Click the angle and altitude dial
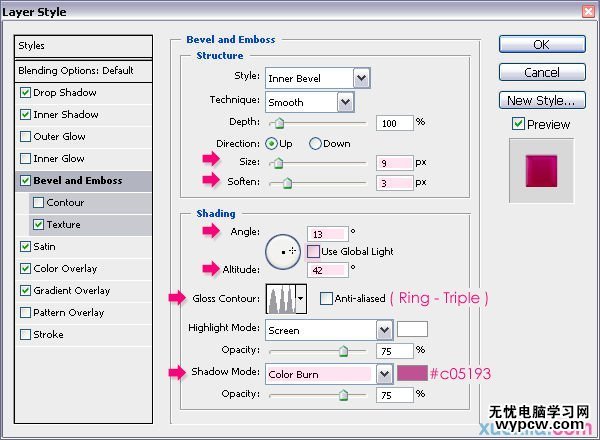The width and height of the screenshot is (600, 440). pos(283,252)
